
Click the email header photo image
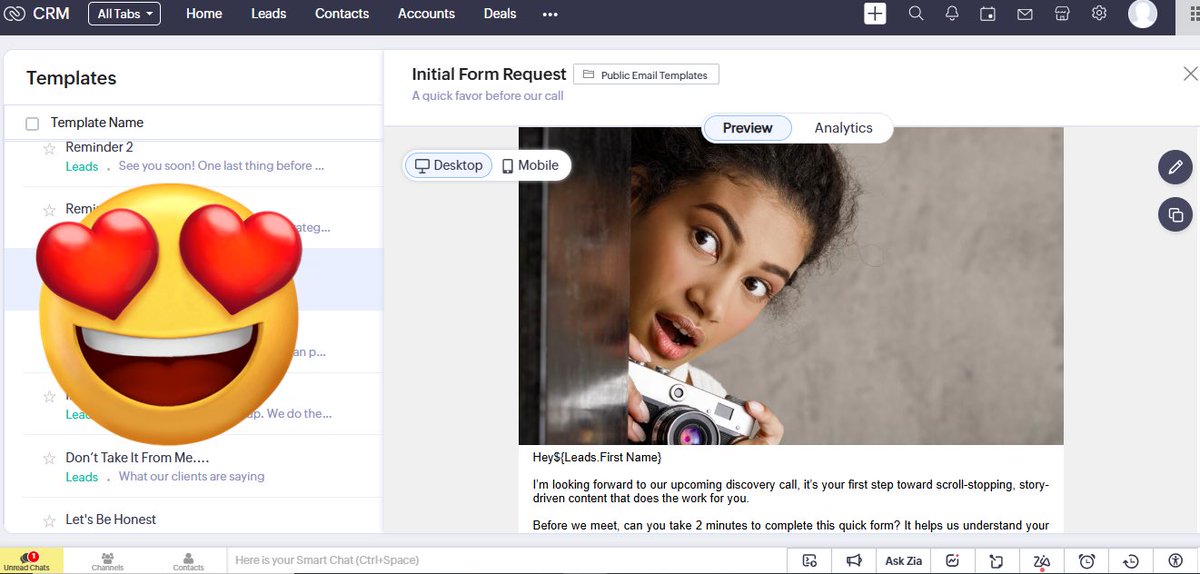(x=791, y=286)
